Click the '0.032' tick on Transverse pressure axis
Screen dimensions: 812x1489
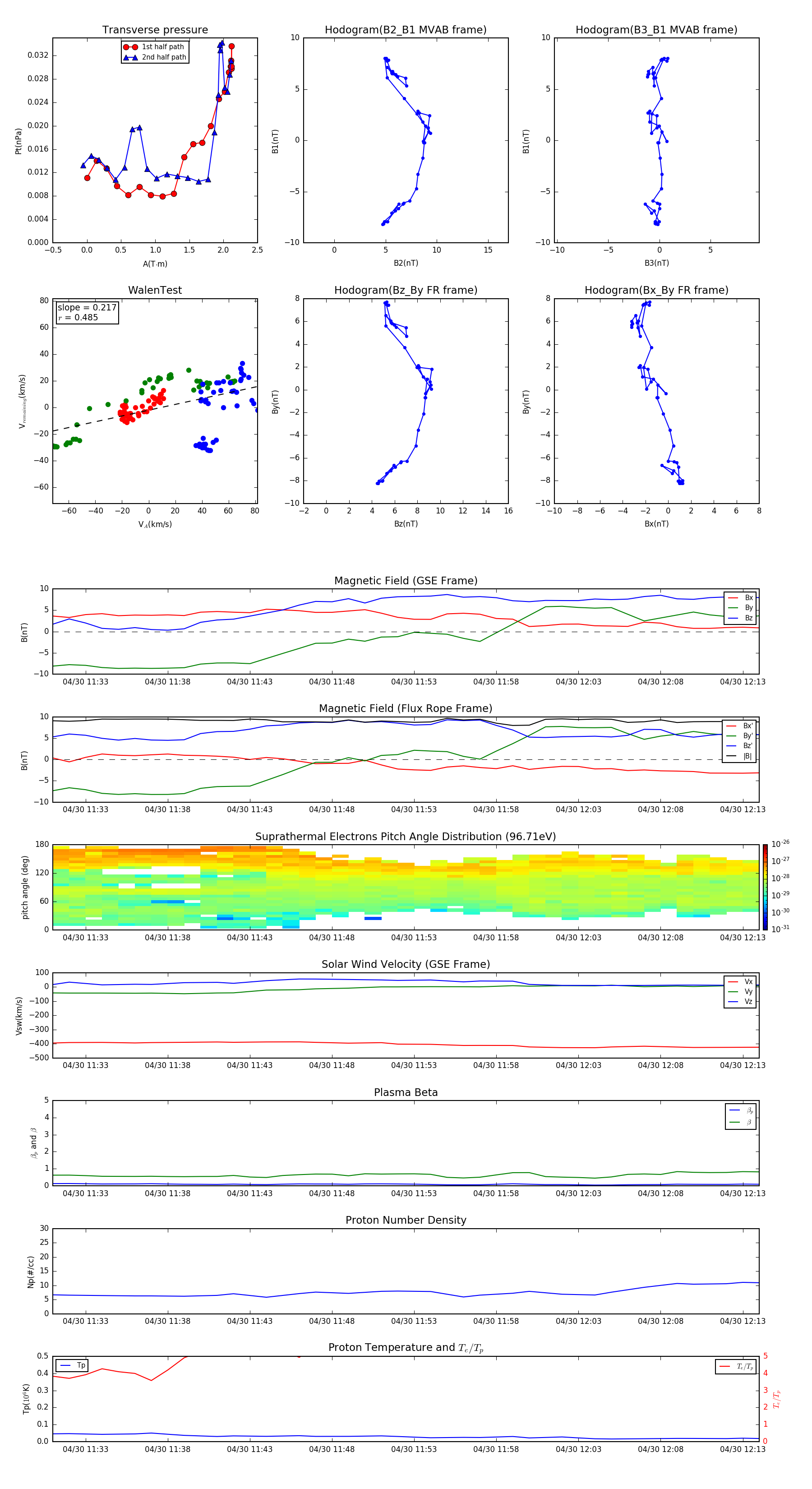pyautogui.click(x=38, y=55)
